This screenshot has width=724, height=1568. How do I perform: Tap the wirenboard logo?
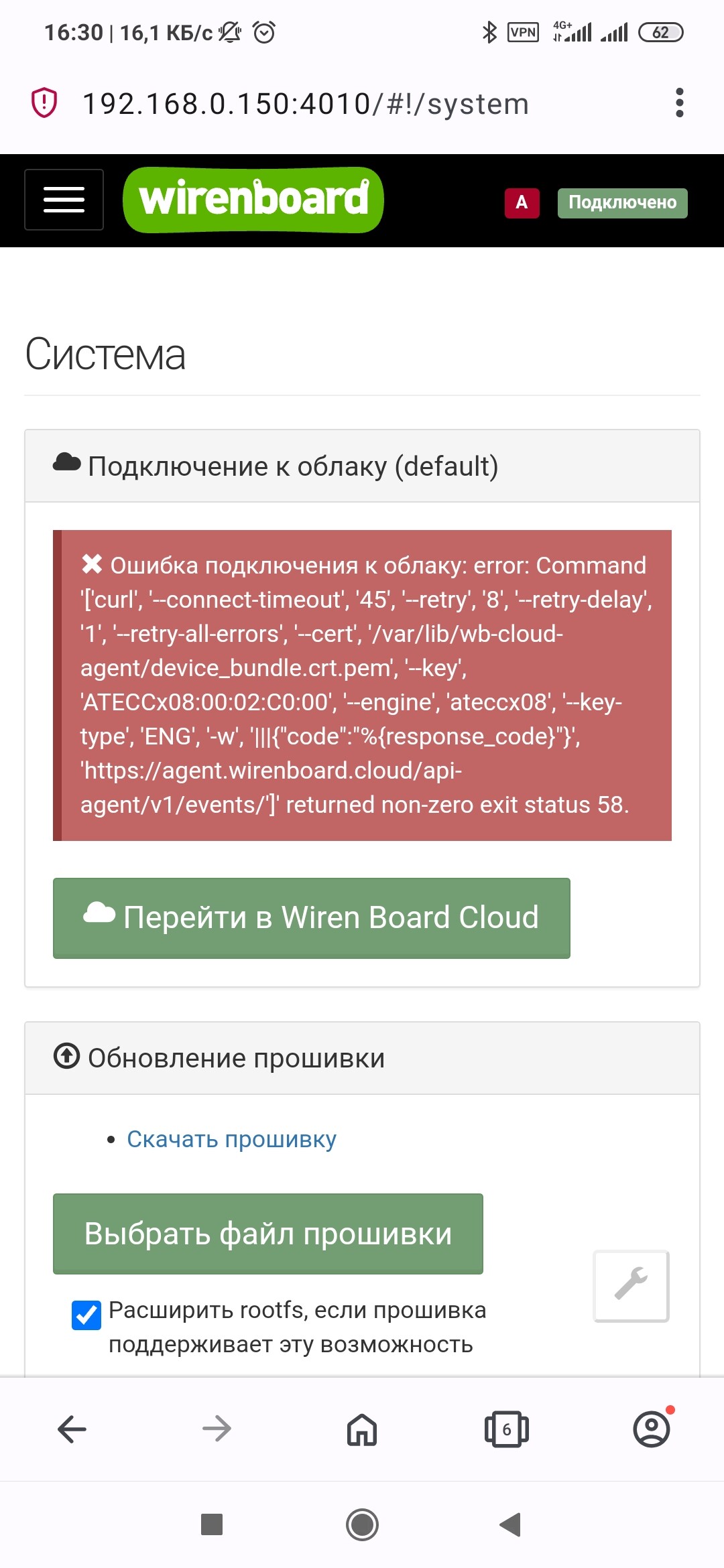[x=253, y=200]
